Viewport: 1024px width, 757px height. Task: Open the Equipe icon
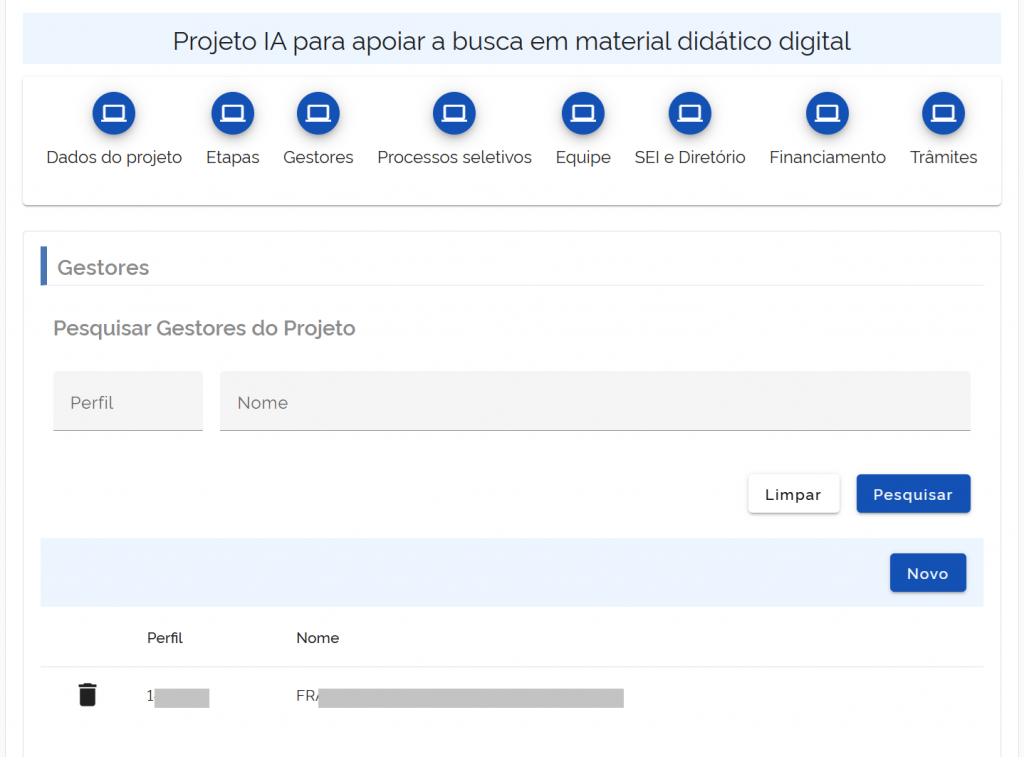tap(583, 113)
